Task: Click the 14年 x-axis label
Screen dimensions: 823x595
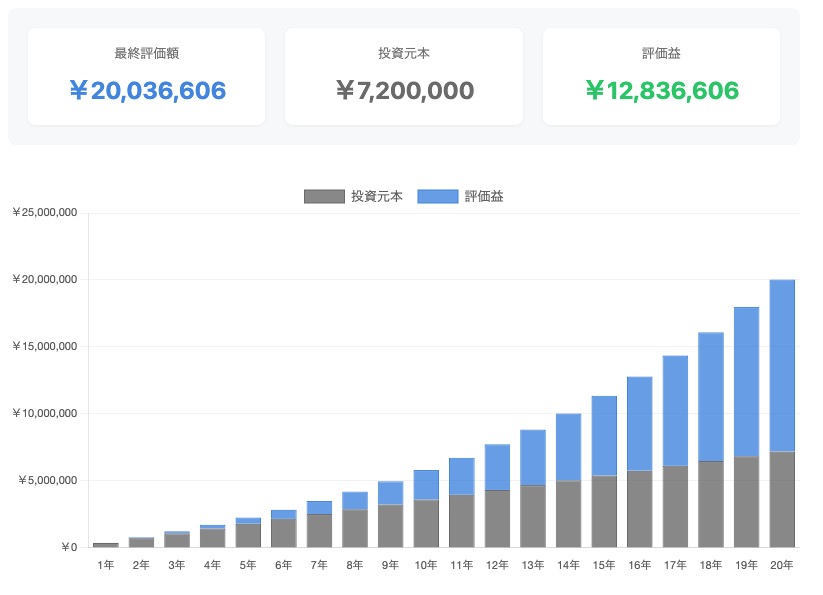Action: point(568,565)
